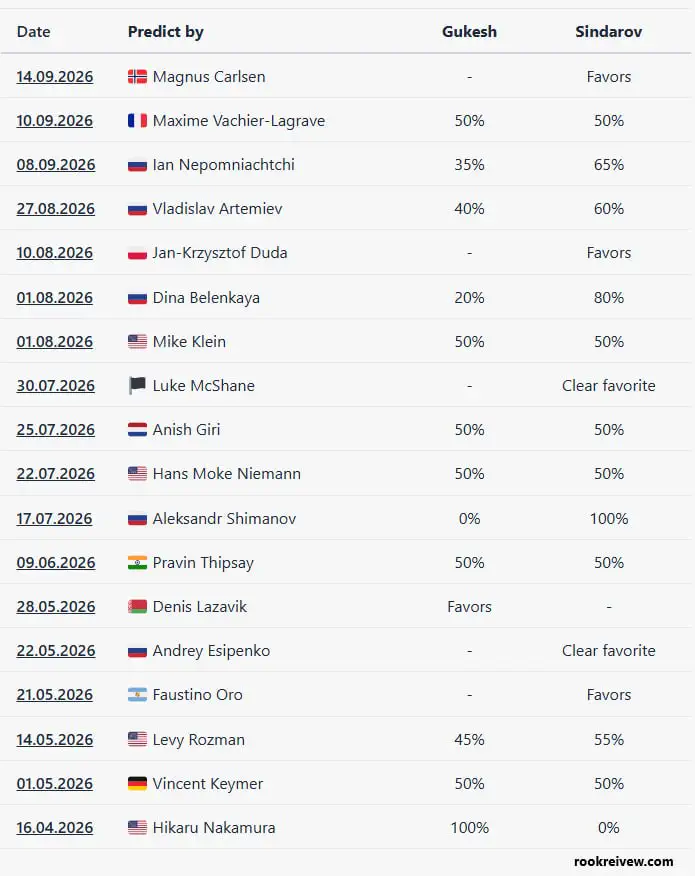
Task: Click Argentina flag beside Faustino Oro
Action: (137, 695)
